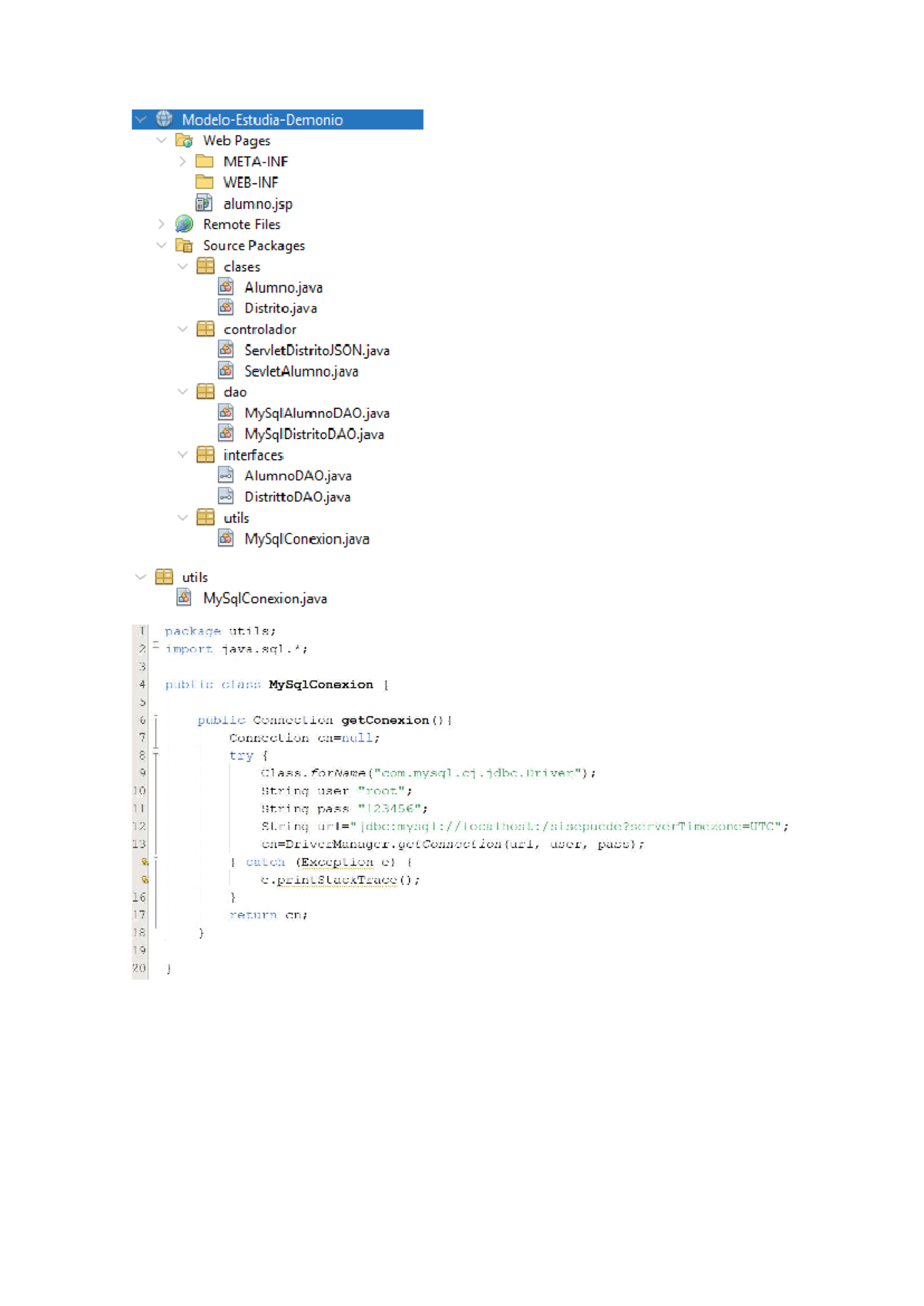Collapse the Web Pages node
The width and height of the screenshot is (924, 1306).
click(162, 140)
